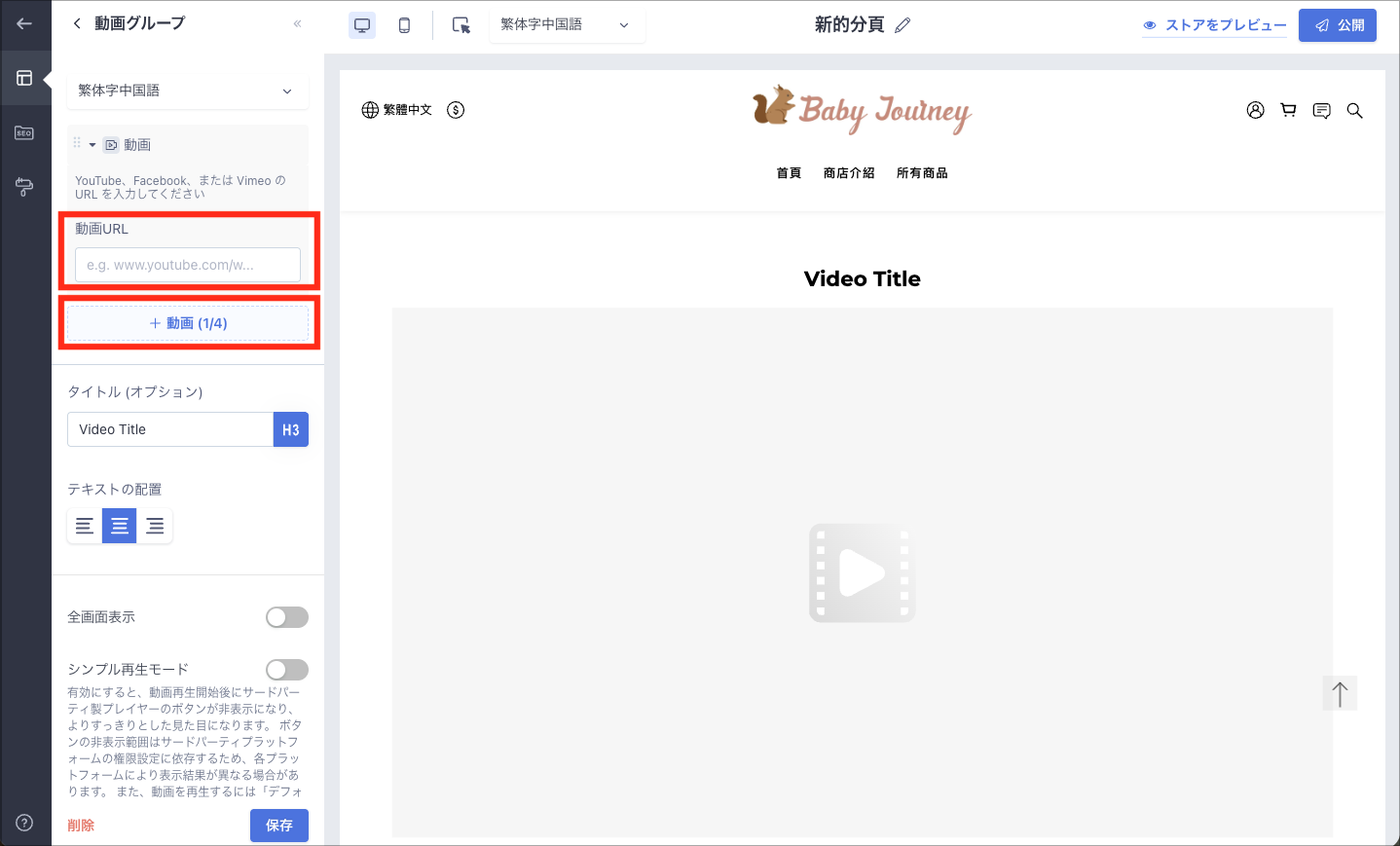Open the help question mark icon
Screen dimensions: 1400x846
click(24, 823)
